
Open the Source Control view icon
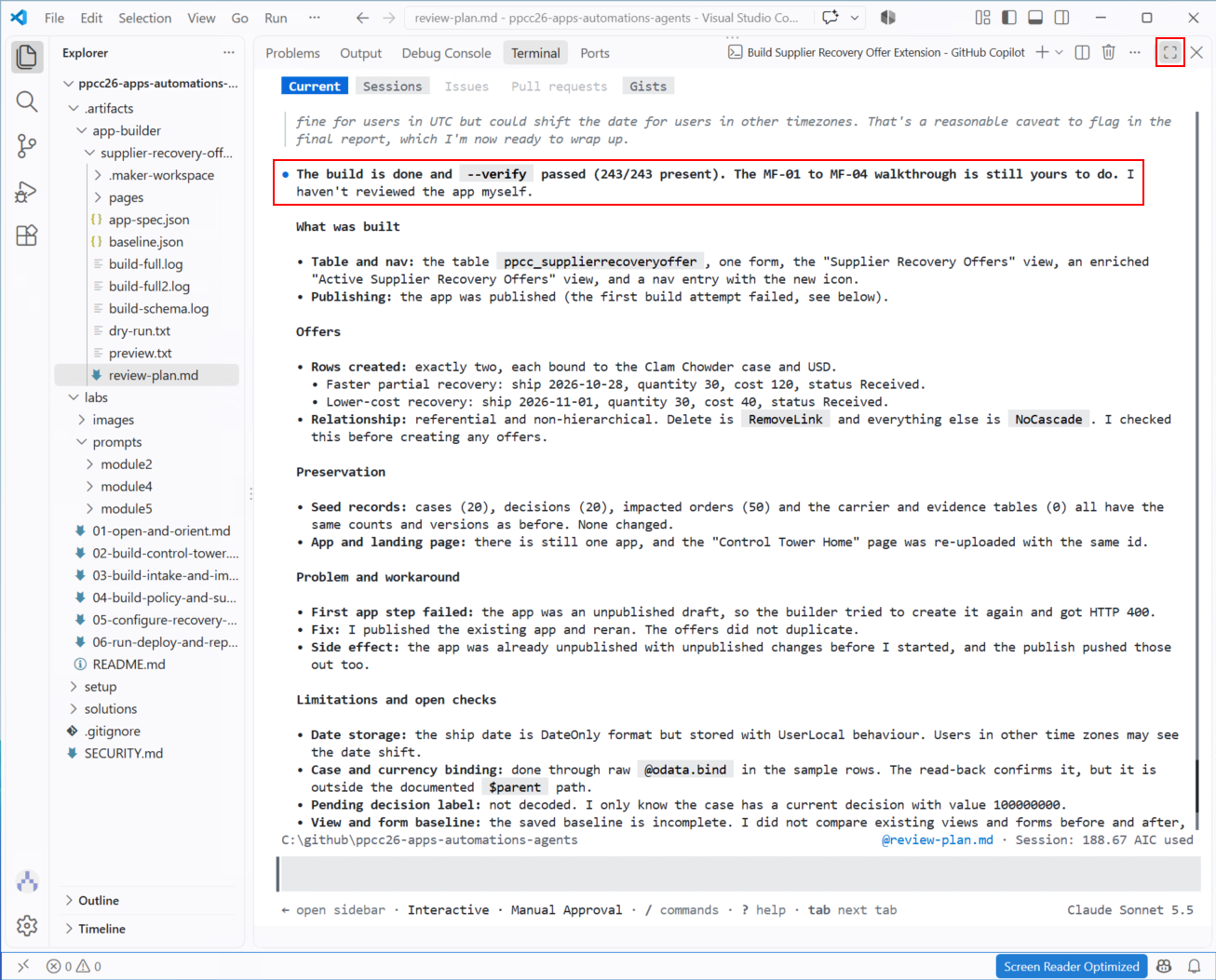point(27,146)
